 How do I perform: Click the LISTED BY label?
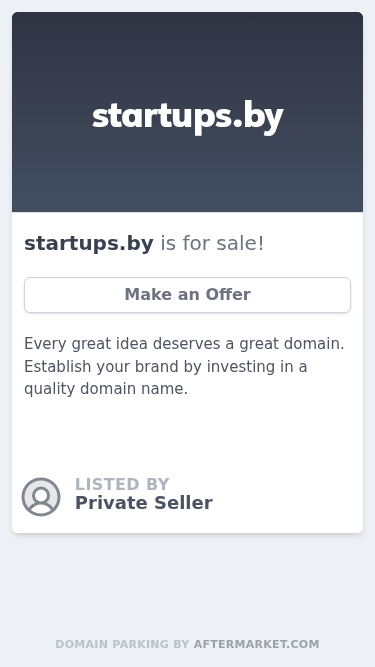pyautogui.click(x=122, y=485)
